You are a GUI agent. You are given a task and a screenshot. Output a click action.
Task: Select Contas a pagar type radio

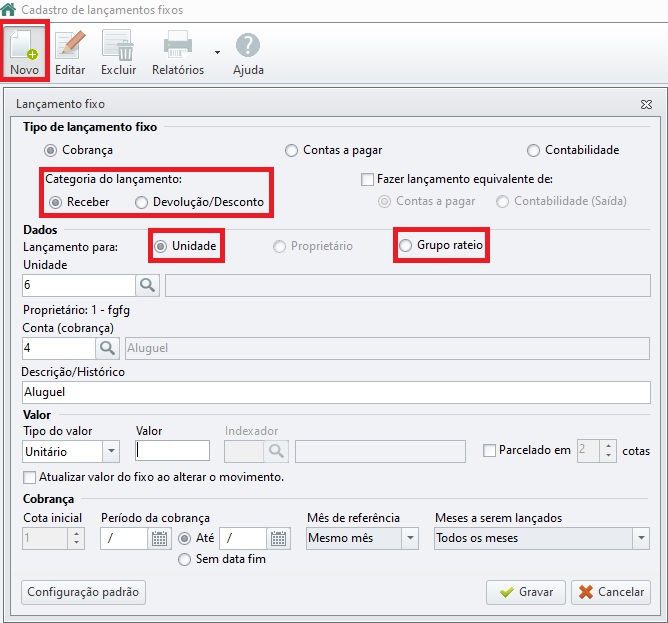tap(291, 150)
